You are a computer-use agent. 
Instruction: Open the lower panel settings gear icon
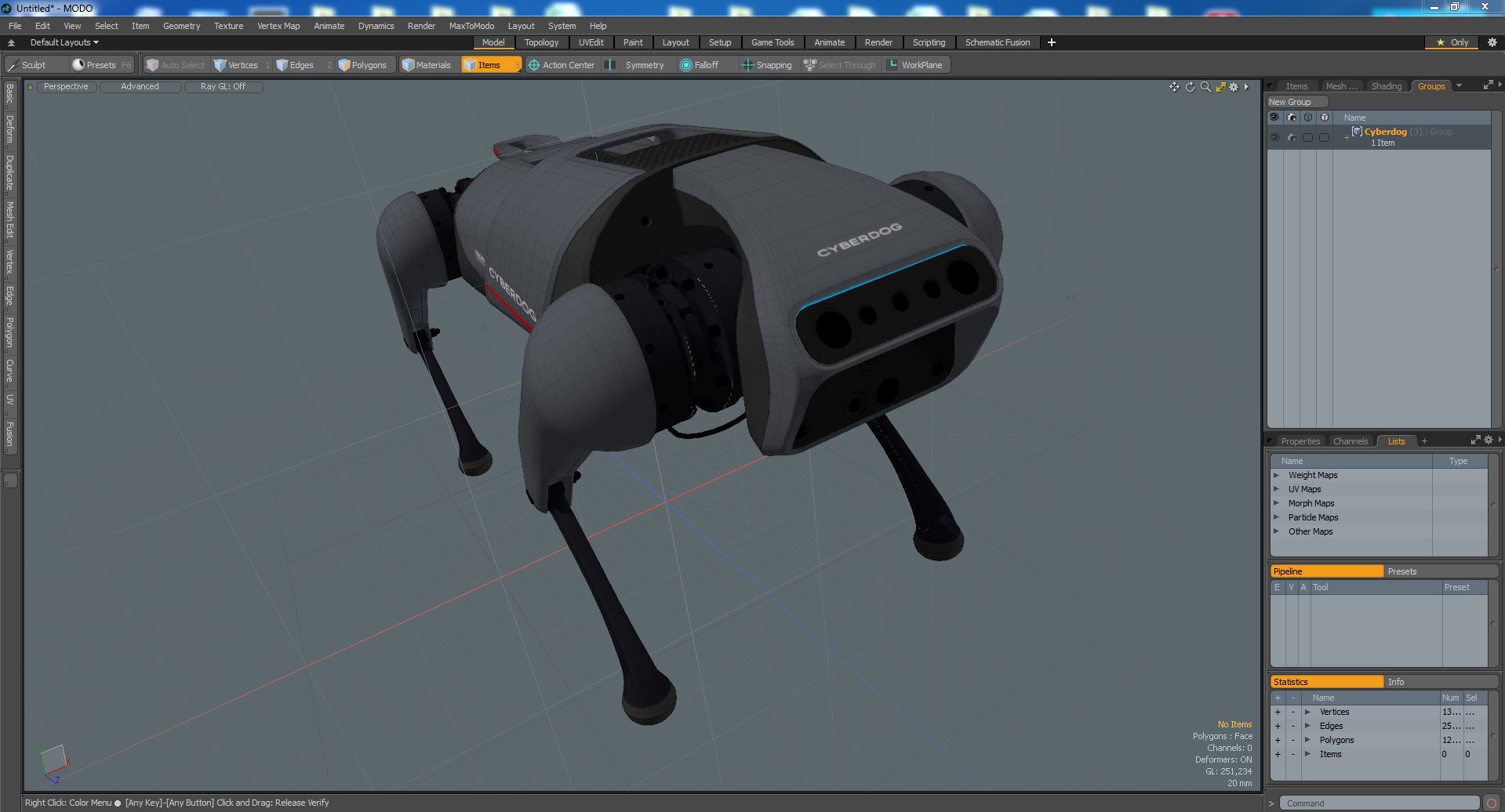[1488, 440]
